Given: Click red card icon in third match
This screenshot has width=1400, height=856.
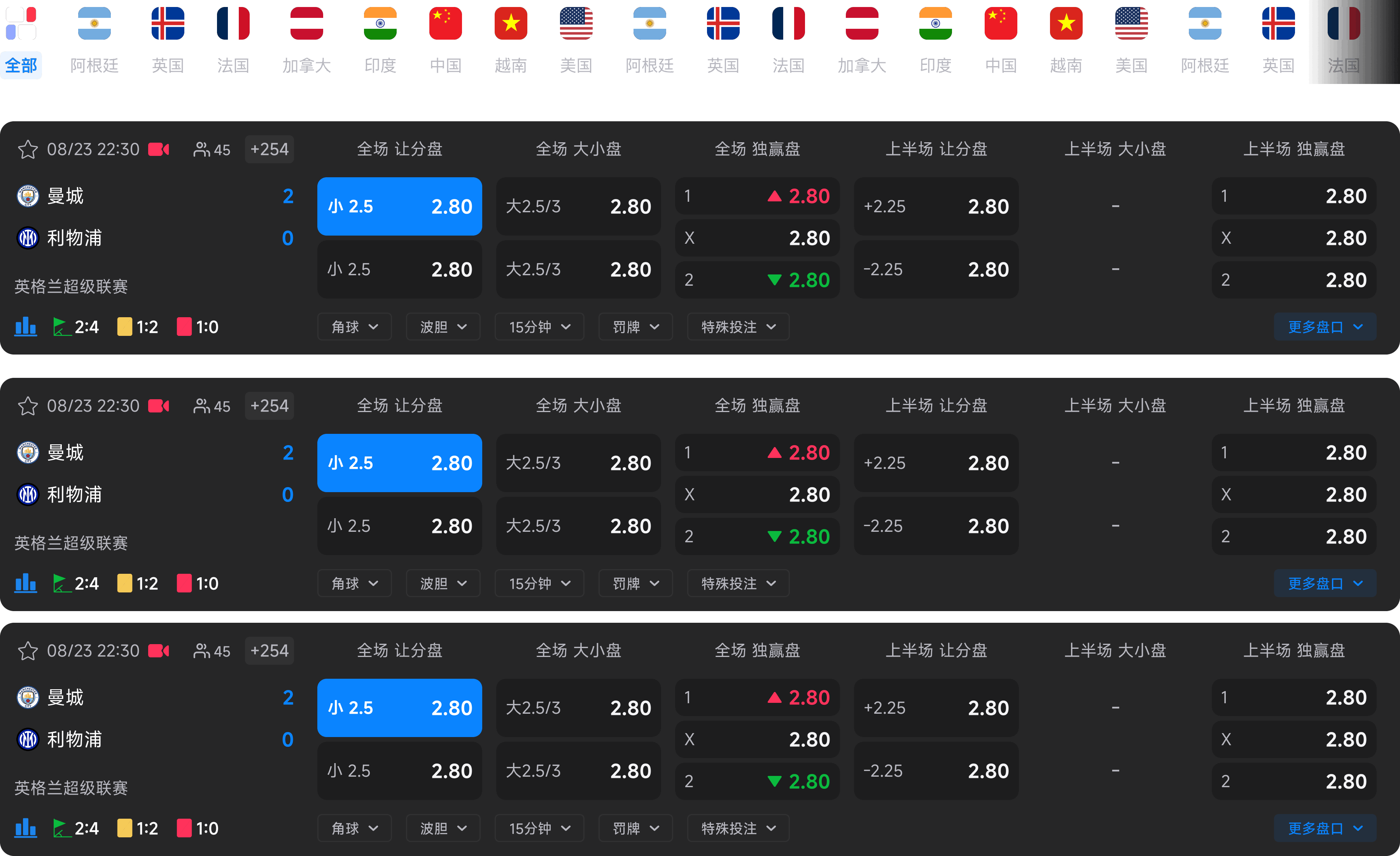Looking at the screenshot, I should point(184,828).
